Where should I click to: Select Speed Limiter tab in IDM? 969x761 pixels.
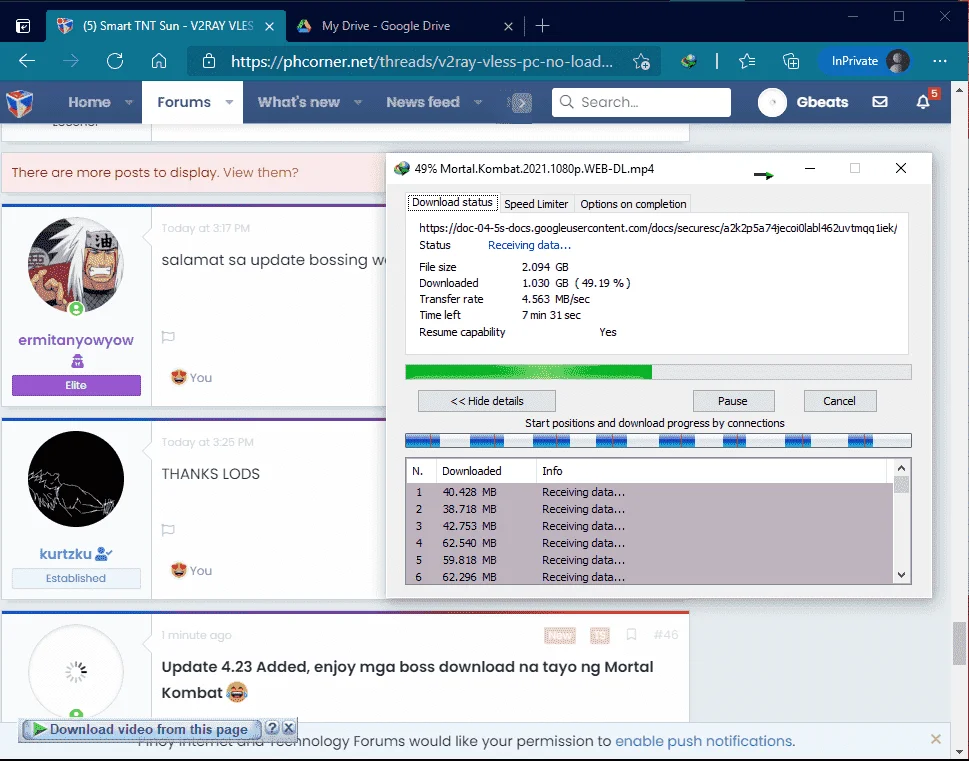click(x=536, y=204)
